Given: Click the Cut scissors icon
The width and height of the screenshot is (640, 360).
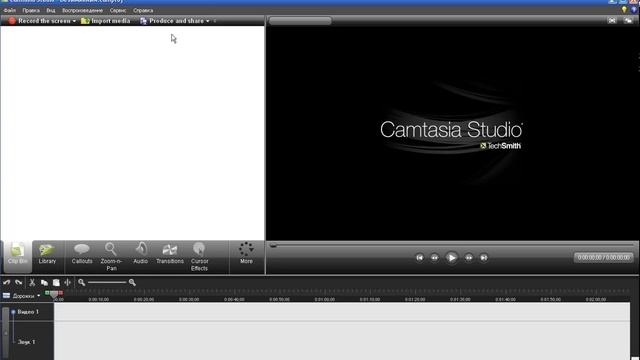Looking at the screenshot, I should [32, 282].
